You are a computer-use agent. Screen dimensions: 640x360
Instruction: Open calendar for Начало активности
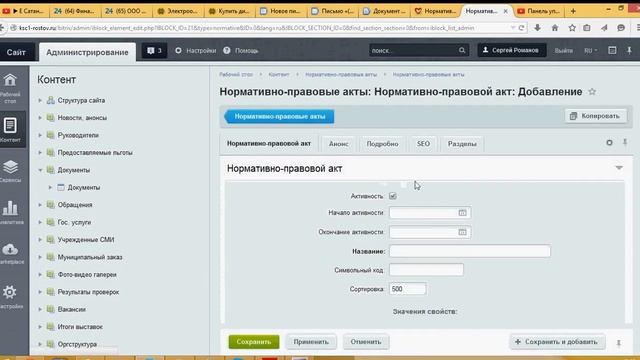point(462,213)
